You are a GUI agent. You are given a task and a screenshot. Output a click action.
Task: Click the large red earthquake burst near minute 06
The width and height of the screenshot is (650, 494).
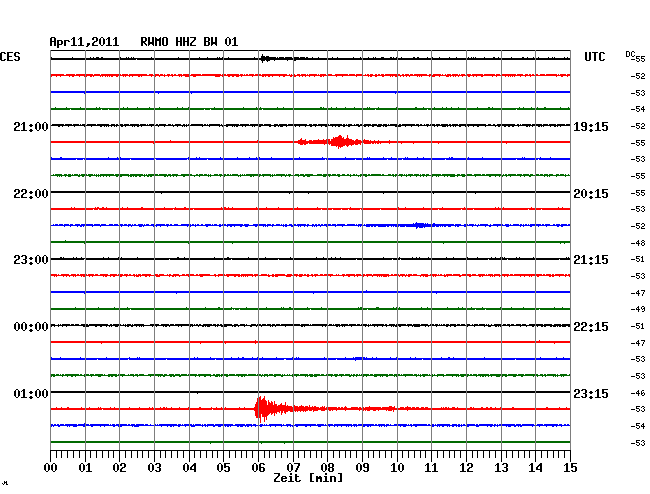point(274,409)
